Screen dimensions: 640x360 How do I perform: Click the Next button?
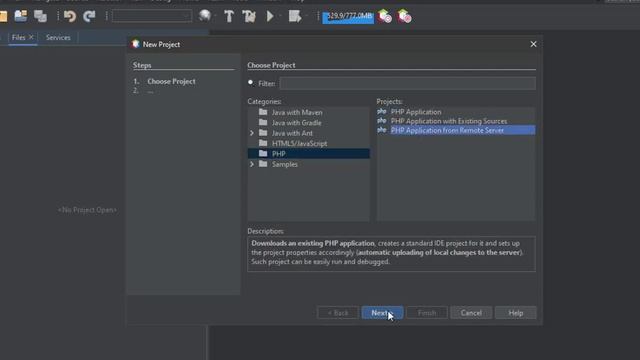pyautogui.click(x=382, y=313)
